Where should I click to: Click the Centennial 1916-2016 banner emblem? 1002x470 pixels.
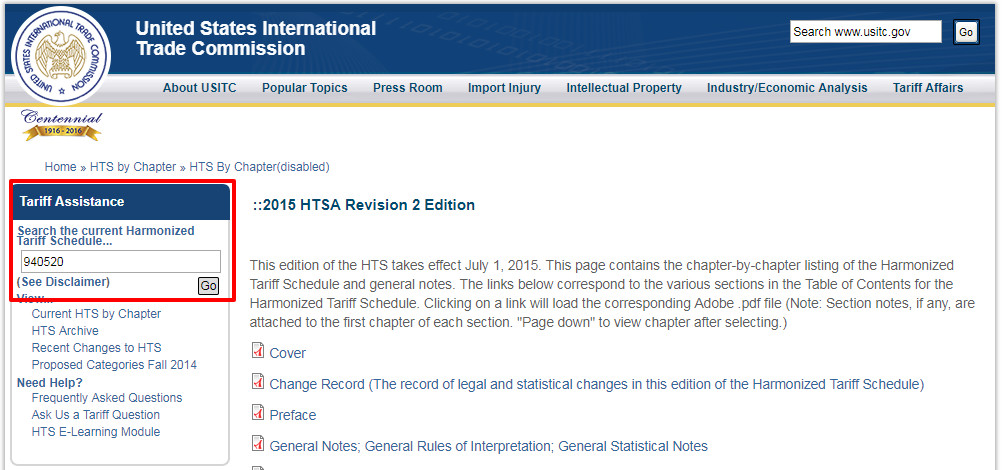point(62,126)
